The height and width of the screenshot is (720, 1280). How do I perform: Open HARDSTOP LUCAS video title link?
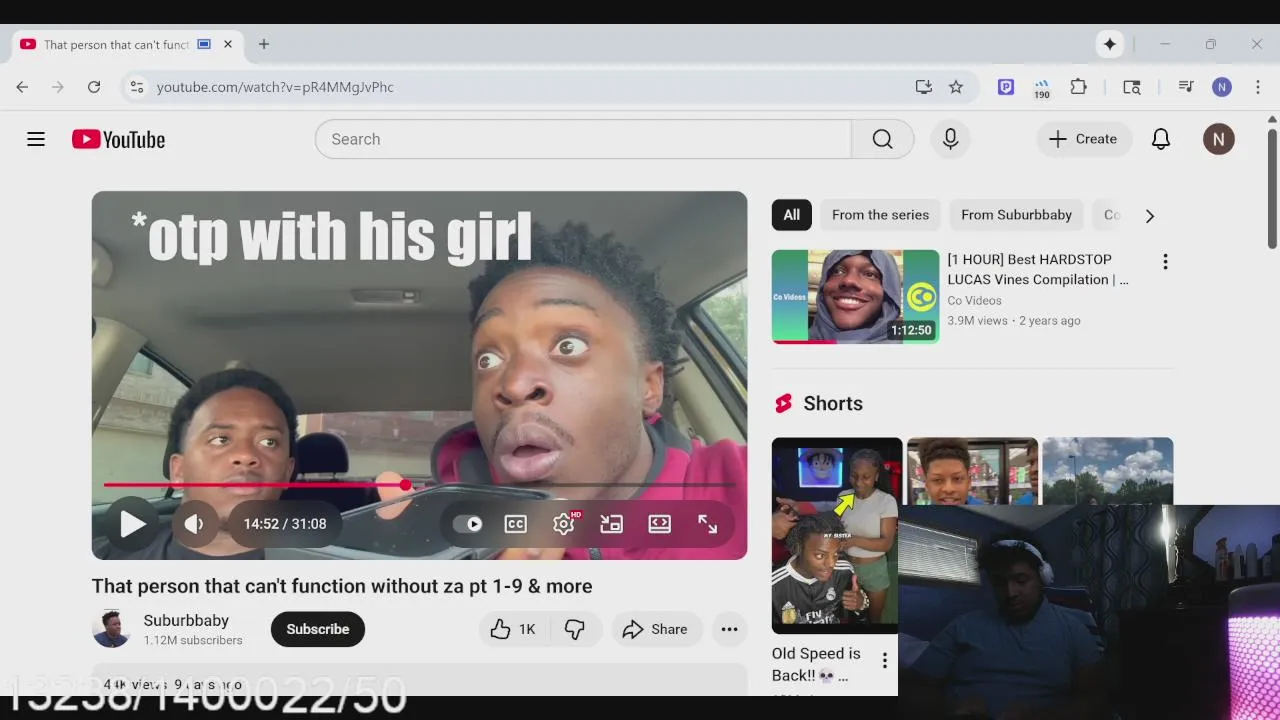tap(1038, 269)
